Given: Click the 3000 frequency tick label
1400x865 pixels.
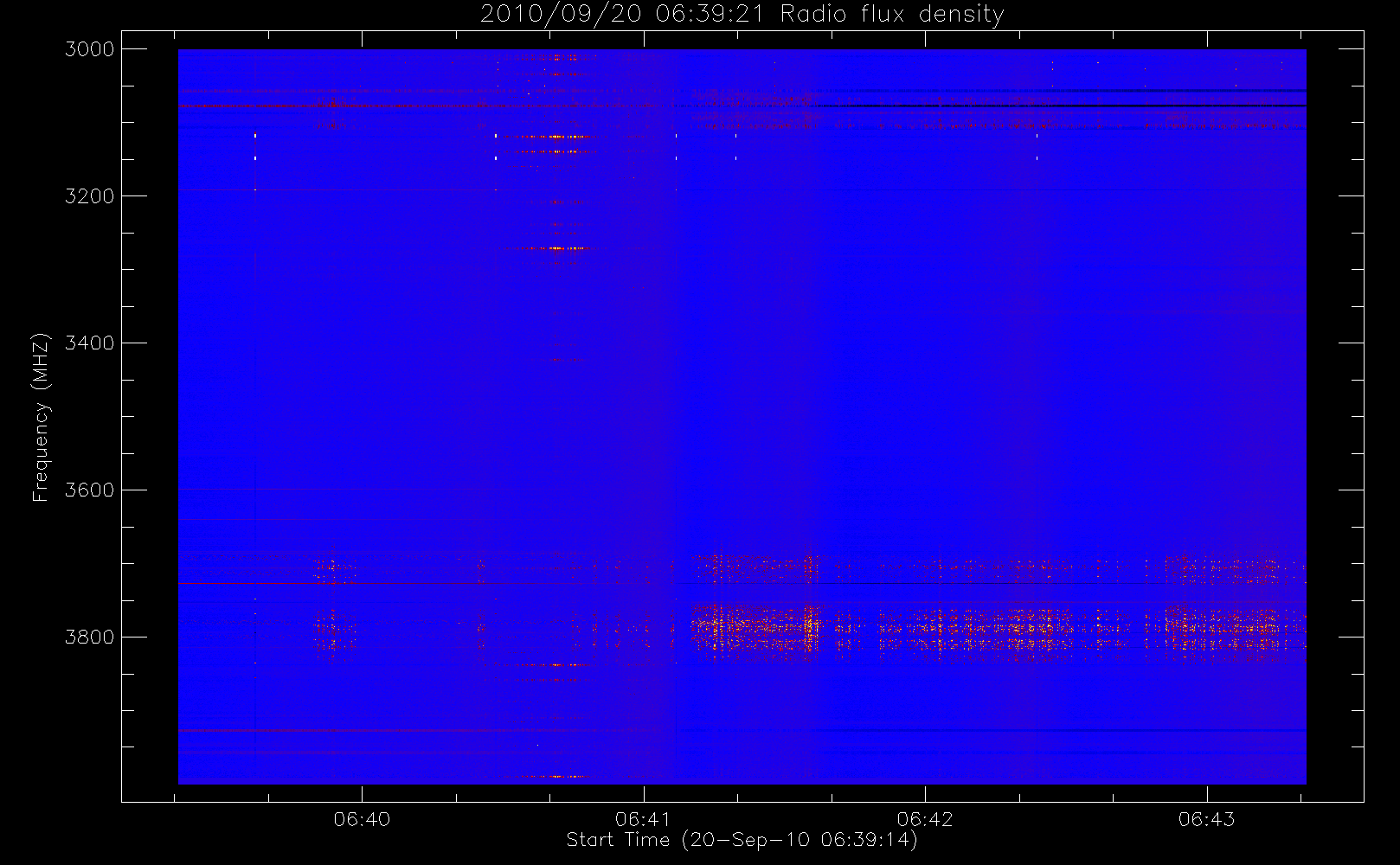Looking at the screenshot, I should coord(90,49).
